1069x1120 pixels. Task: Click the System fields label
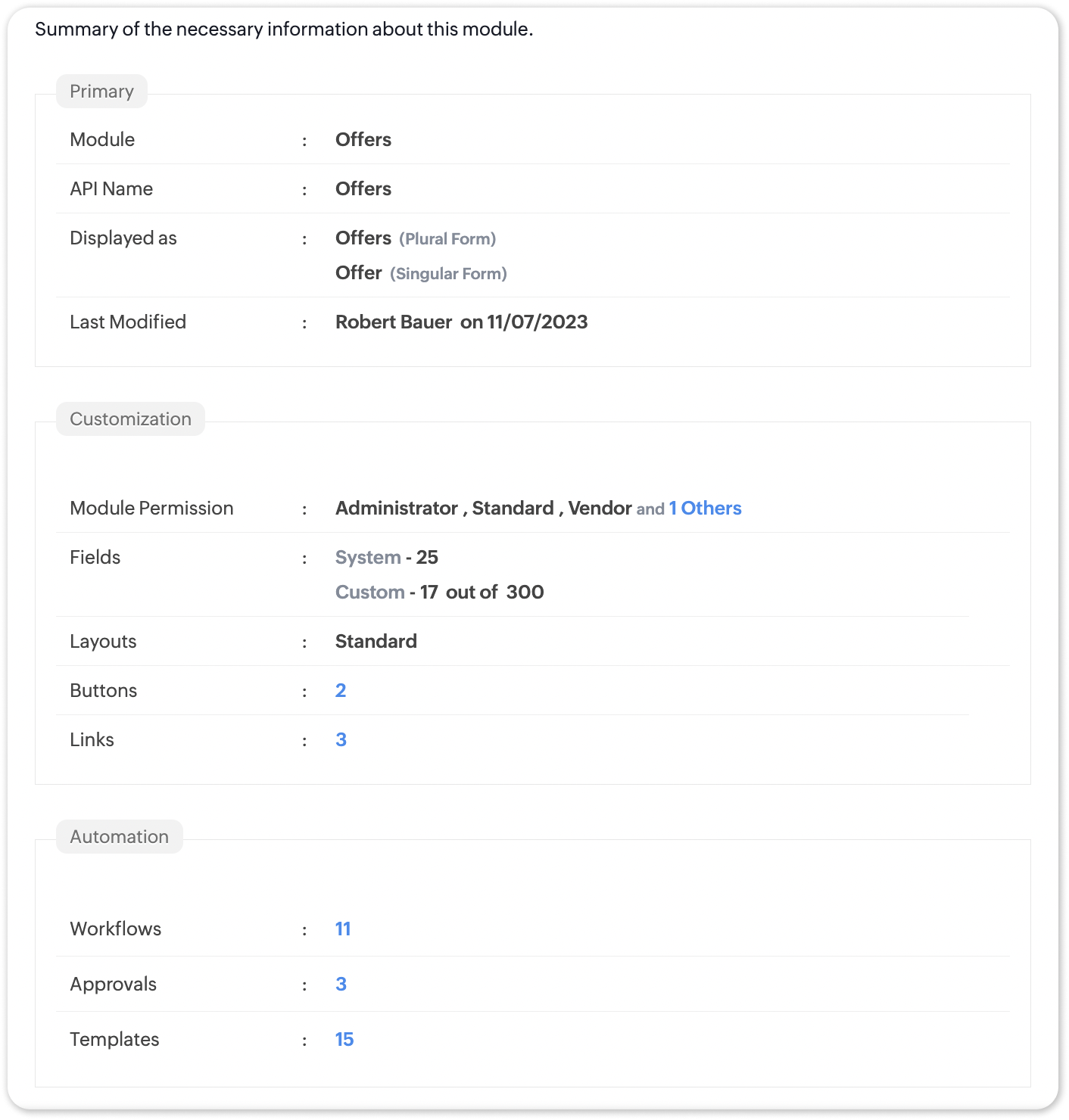(368, 558)
